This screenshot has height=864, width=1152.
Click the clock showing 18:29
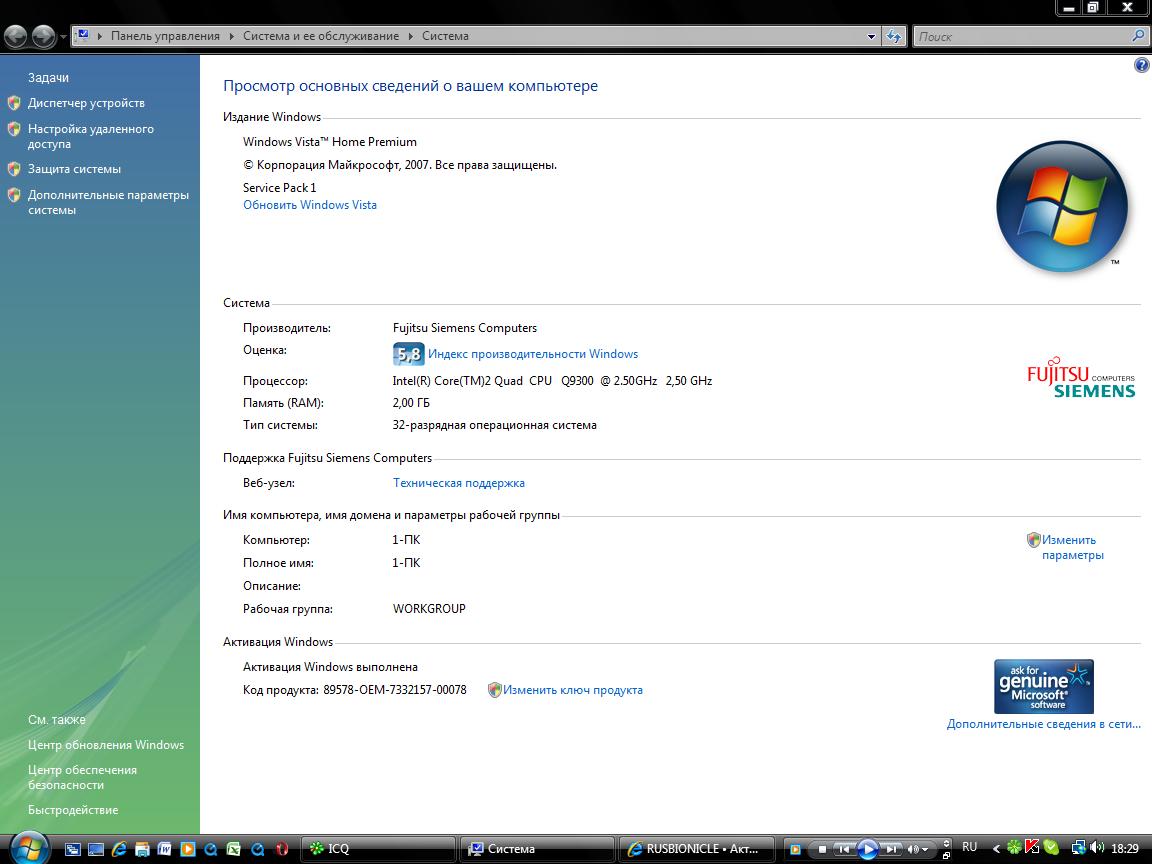pos(1125,848)
